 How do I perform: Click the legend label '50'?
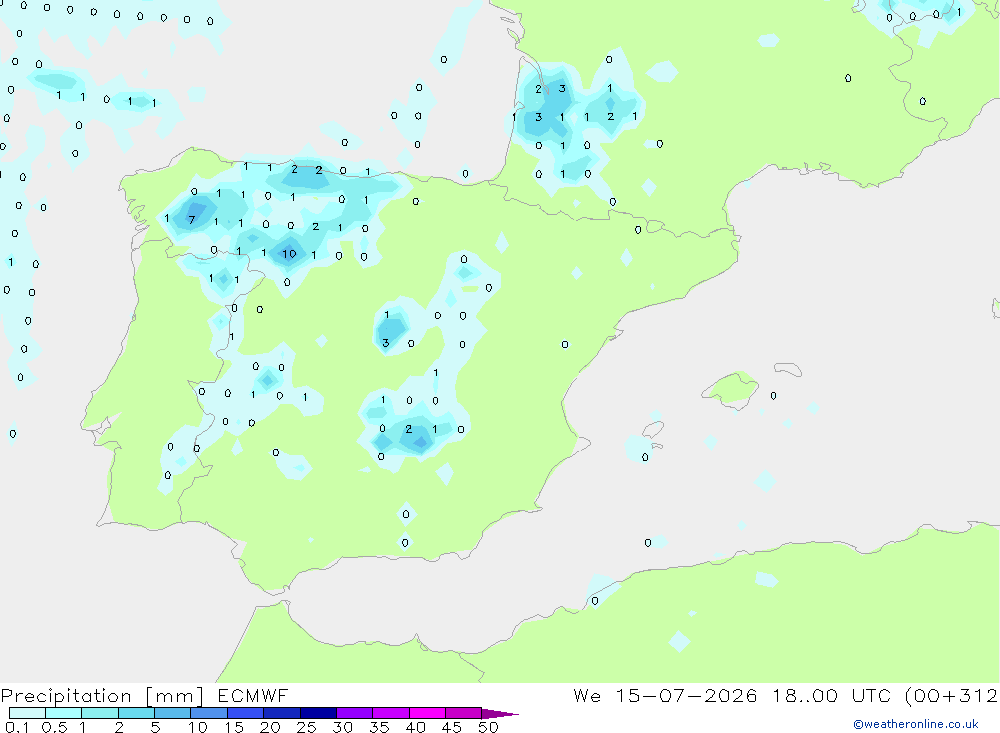click(488, 727)
